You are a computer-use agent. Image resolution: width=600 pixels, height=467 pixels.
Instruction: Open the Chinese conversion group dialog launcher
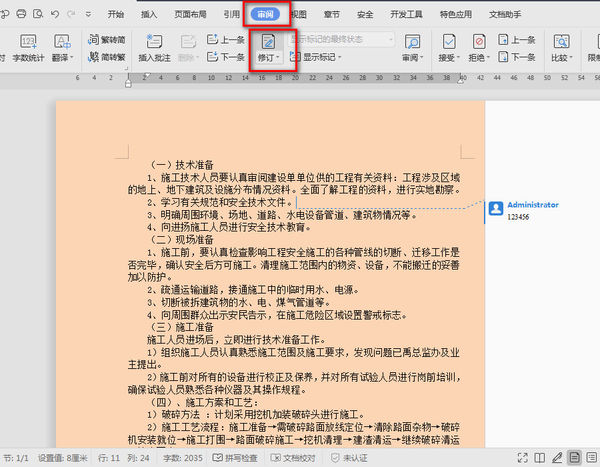[126, 69]
